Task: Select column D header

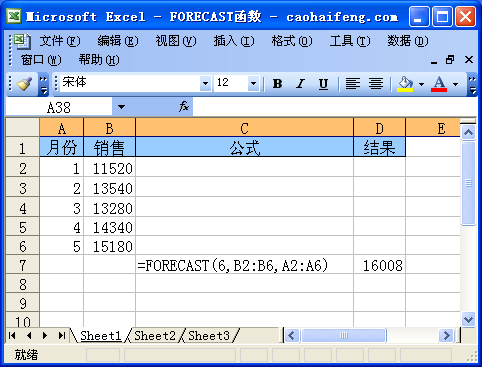Action: click(x=380, y=128)
